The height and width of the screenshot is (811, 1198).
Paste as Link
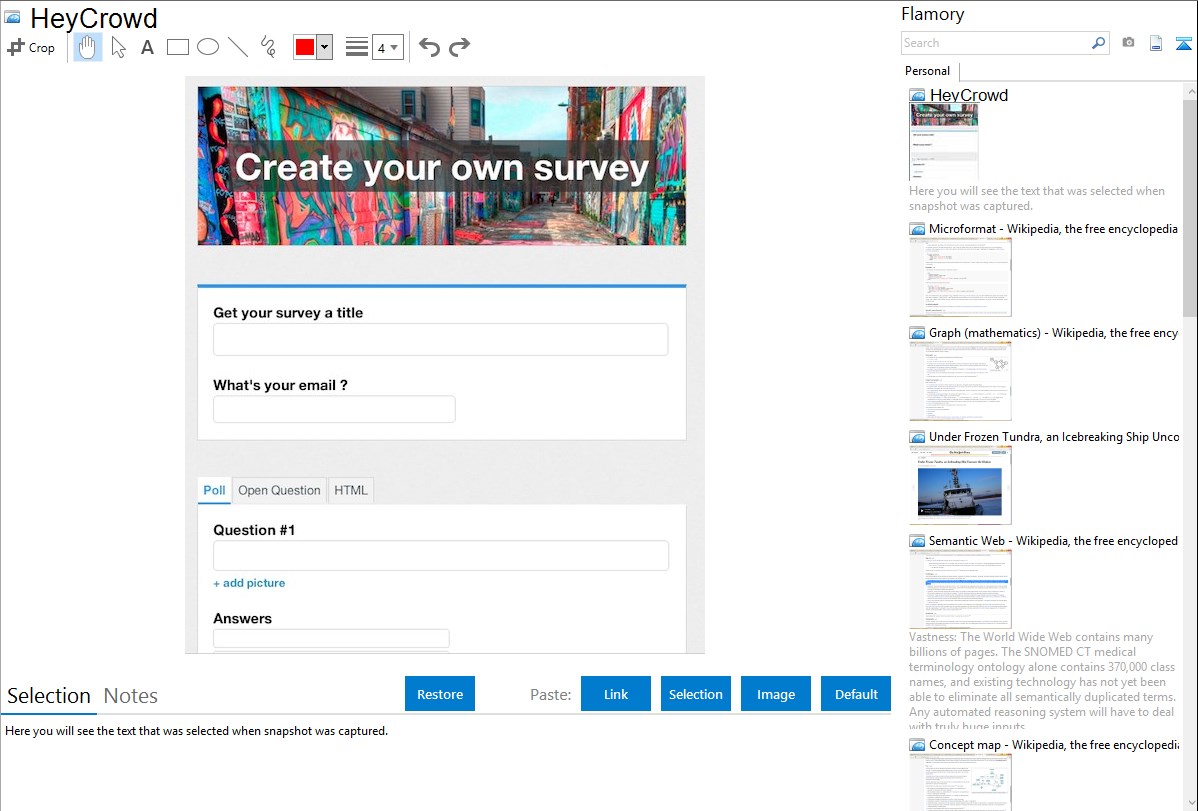coord(616,694)
